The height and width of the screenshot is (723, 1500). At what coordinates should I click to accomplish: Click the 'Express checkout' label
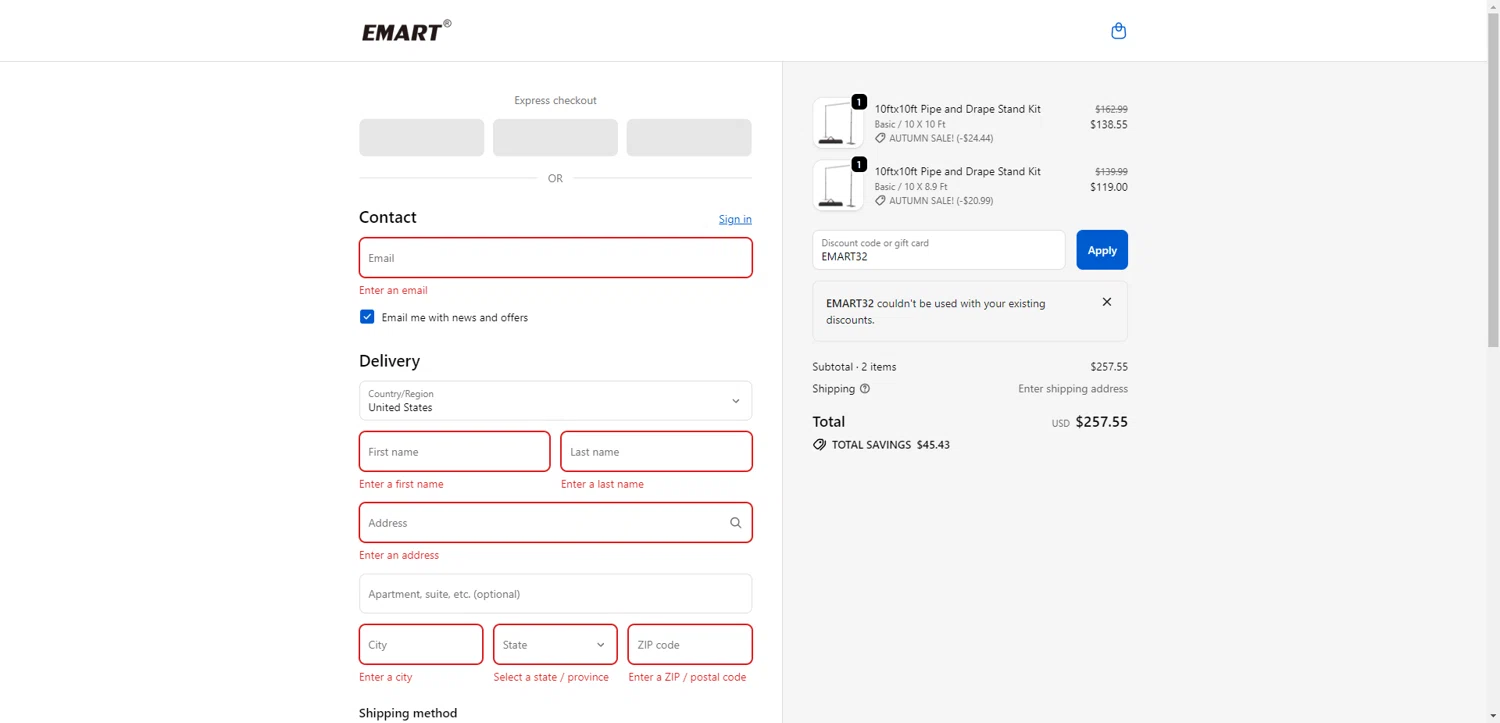coord(555,100)
